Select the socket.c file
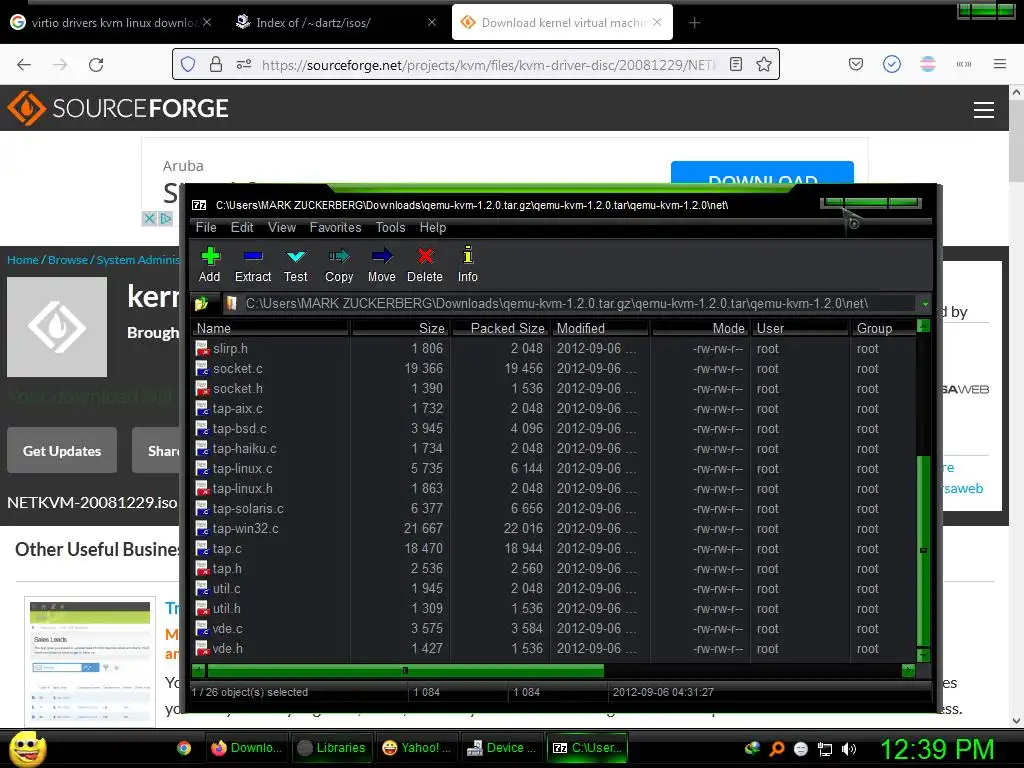The width and height of the screenshot is (1024, 768). point(554,368)
